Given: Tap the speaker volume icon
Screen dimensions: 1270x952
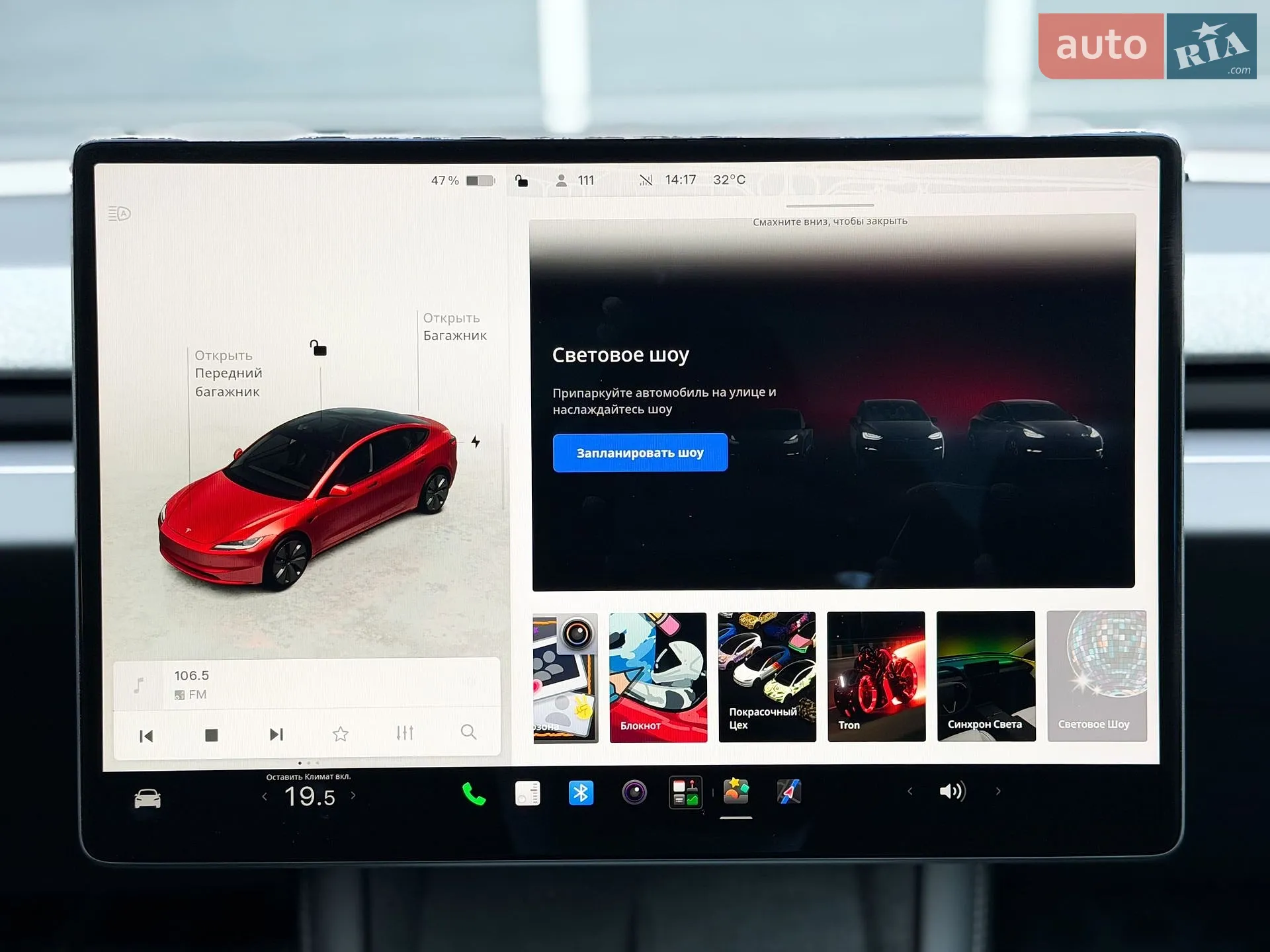Looking at the screenshot, I should 952,791.
